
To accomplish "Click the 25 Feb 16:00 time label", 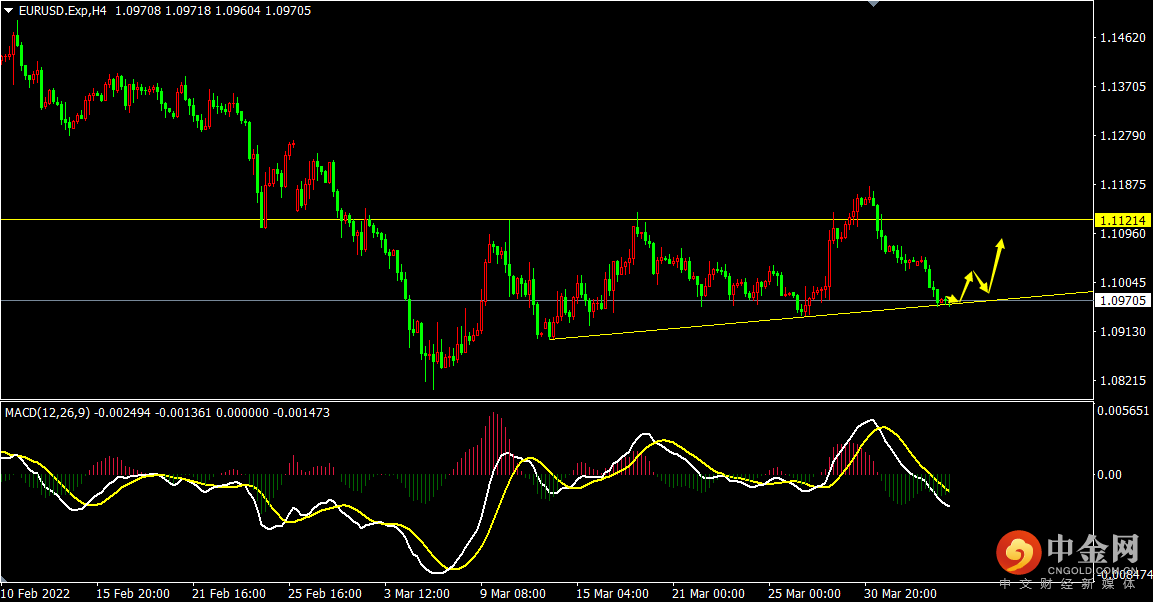I will tap(325, 593).
